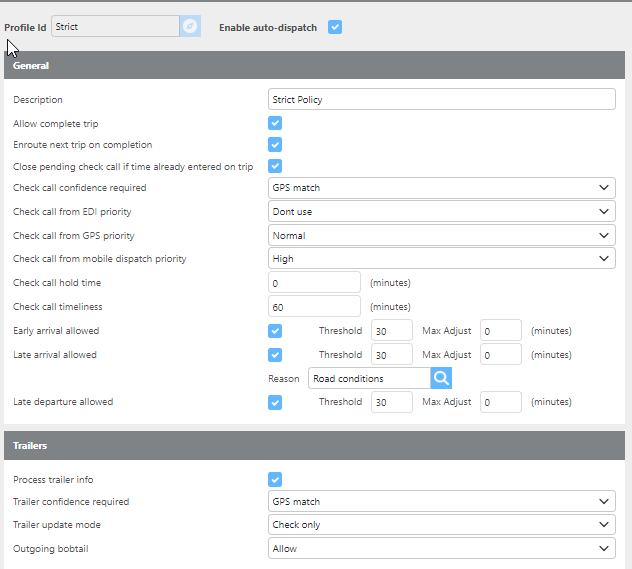Open Trailer update mode dropdown

[x=441, y=525]
